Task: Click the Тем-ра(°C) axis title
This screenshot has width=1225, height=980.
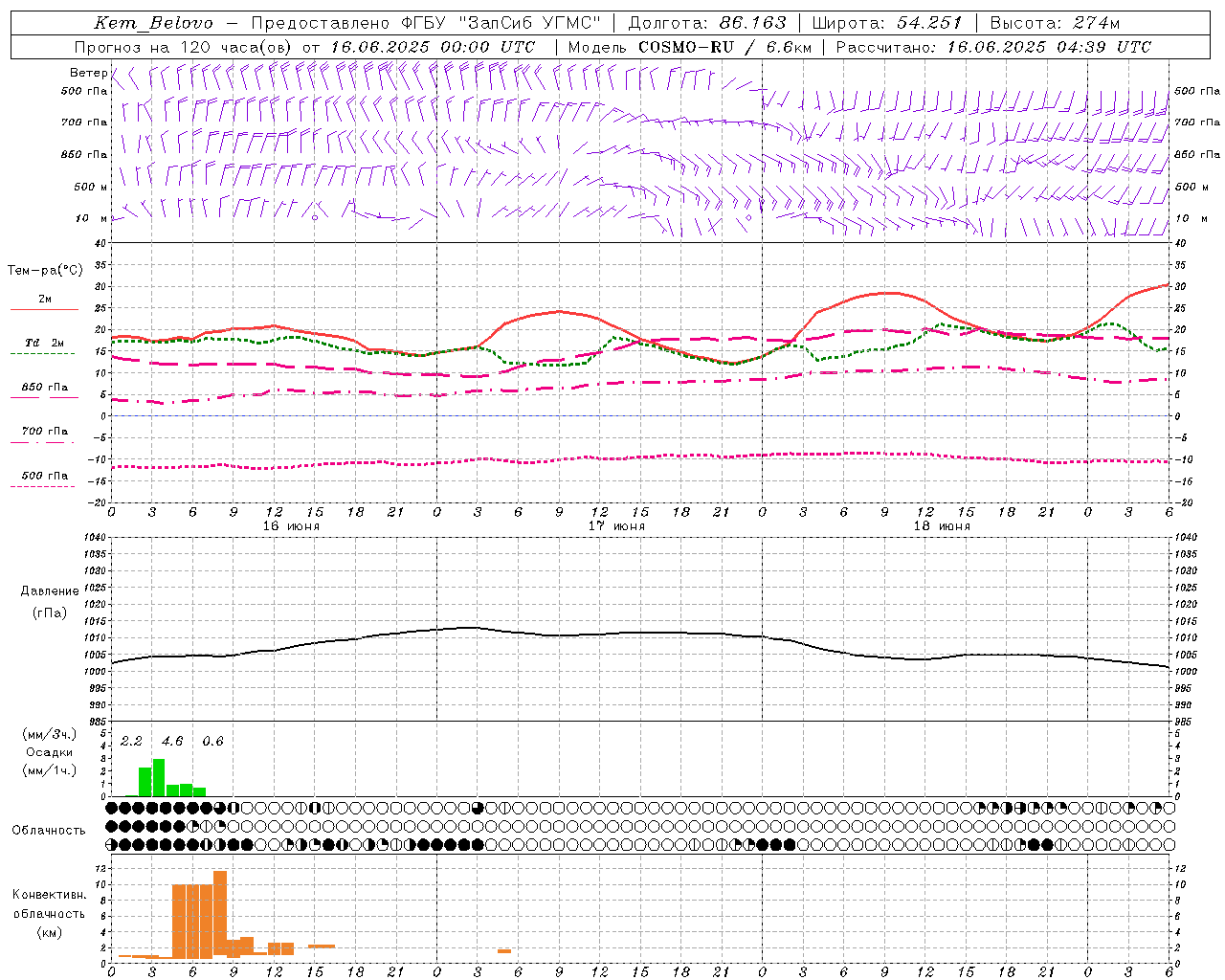Action: [45, 271]
